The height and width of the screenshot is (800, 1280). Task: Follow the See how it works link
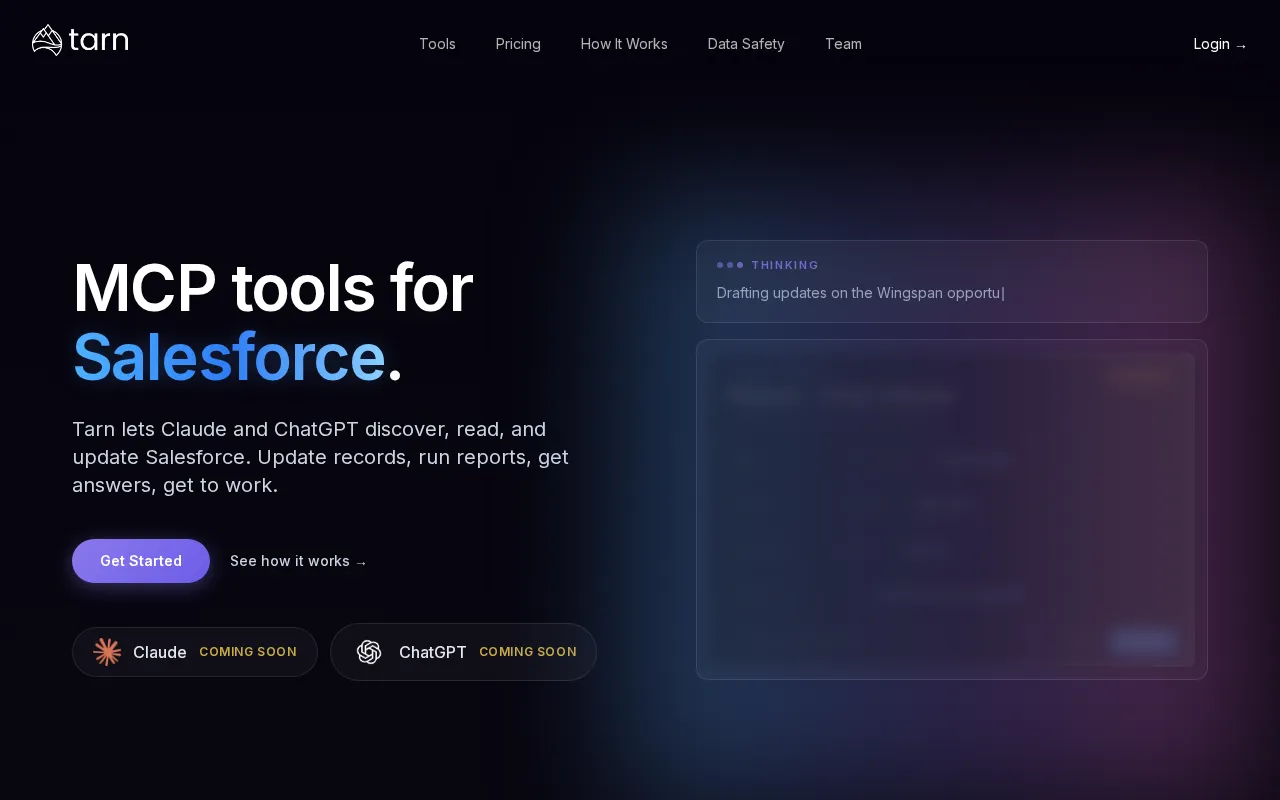coord(298,561)
